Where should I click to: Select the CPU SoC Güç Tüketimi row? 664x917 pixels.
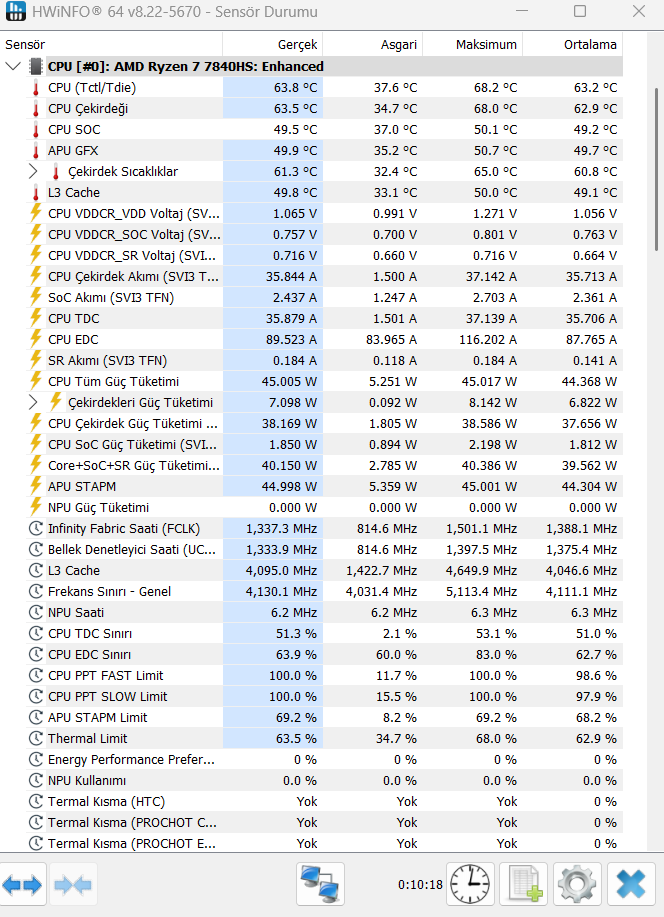click(x=324, y=445)
